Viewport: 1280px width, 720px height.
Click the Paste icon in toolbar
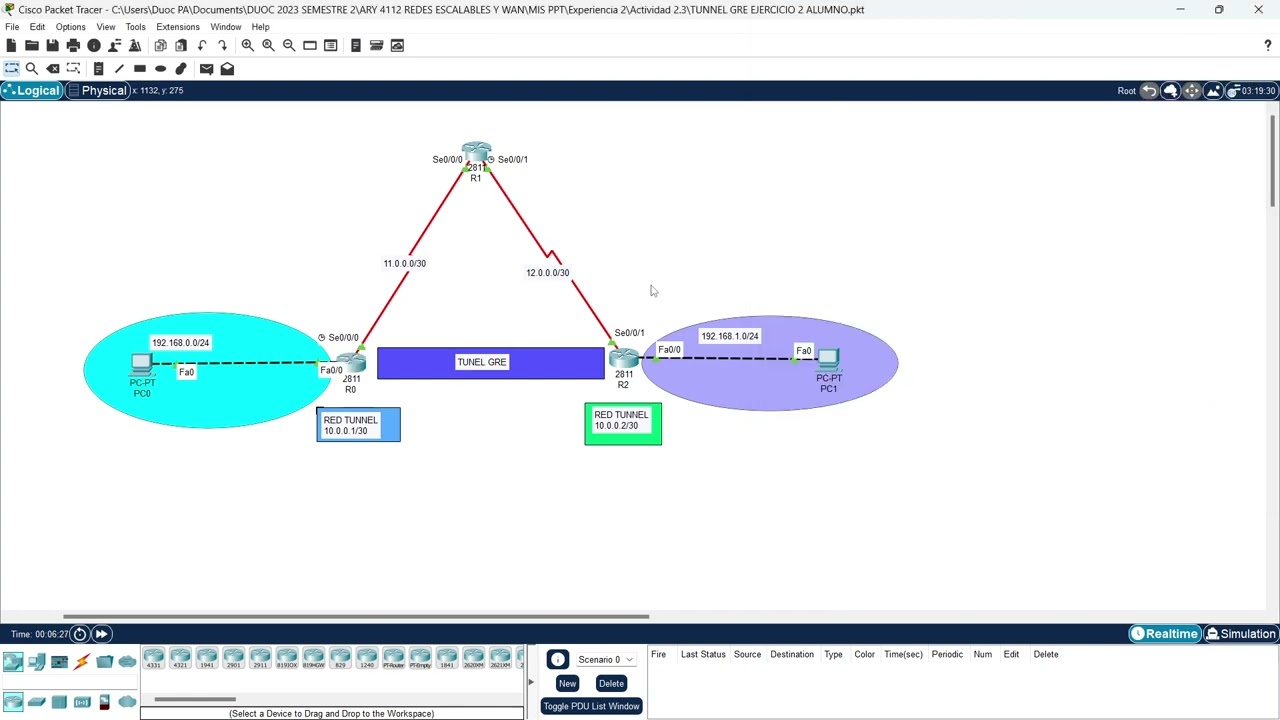pos(181,45)
